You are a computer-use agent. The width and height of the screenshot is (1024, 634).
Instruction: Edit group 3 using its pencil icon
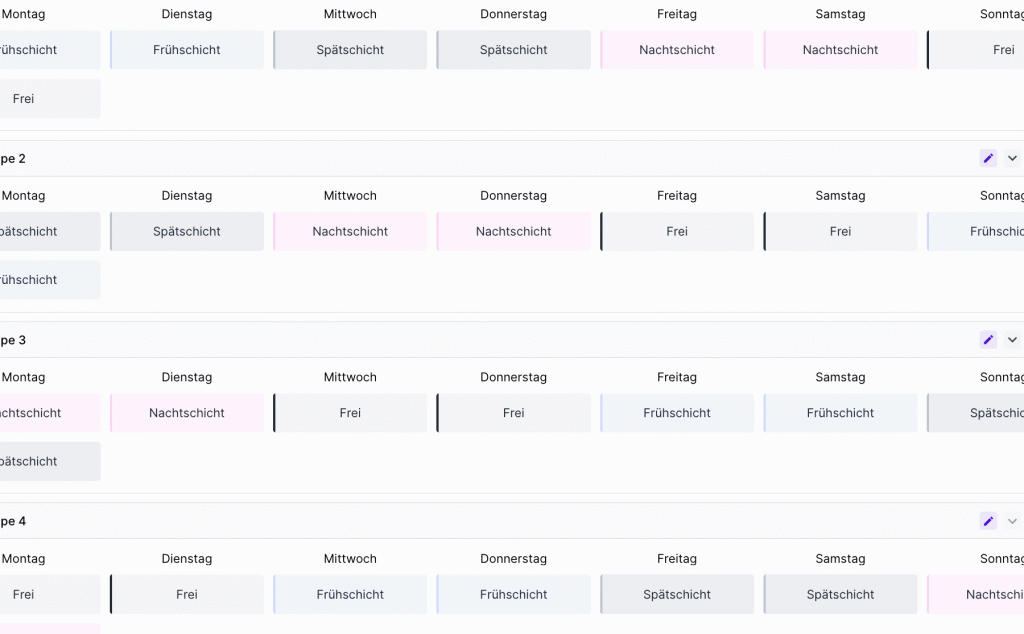[988, 340]
